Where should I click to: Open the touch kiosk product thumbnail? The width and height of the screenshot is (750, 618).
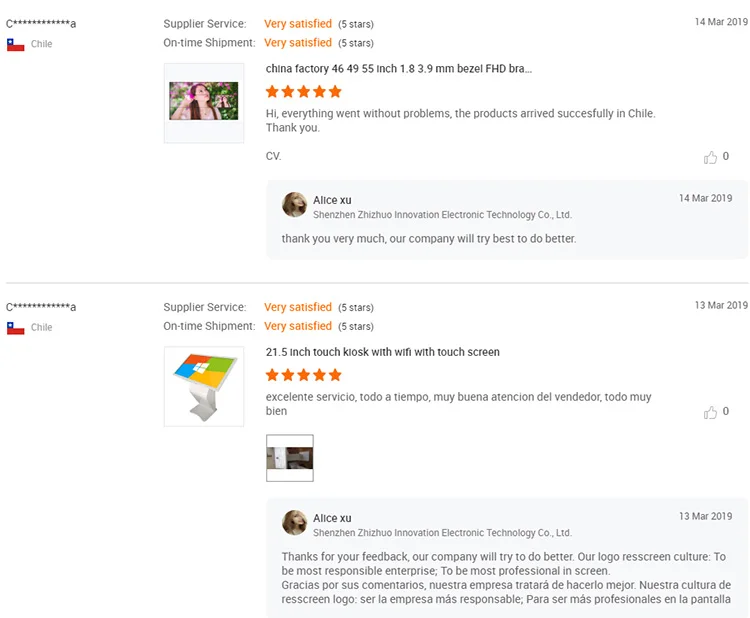pyautogui.click(x=204, y=386)
